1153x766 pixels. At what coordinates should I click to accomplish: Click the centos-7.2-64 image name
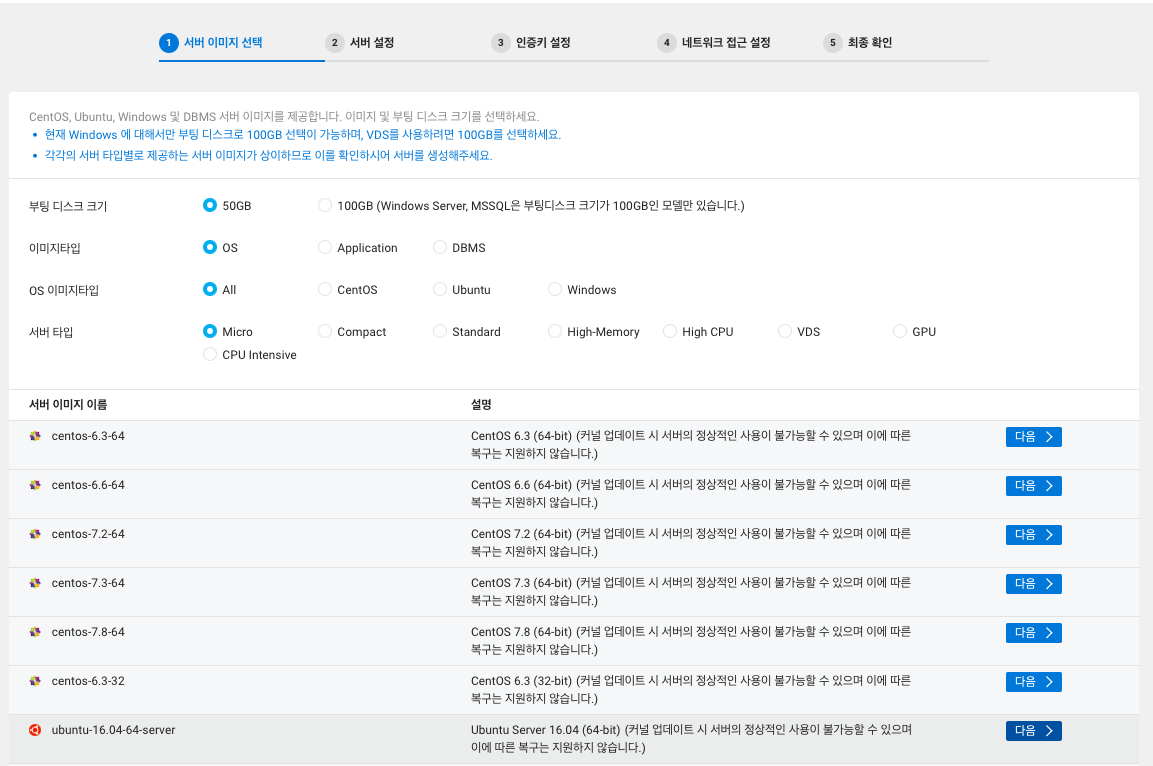[88, 534]
